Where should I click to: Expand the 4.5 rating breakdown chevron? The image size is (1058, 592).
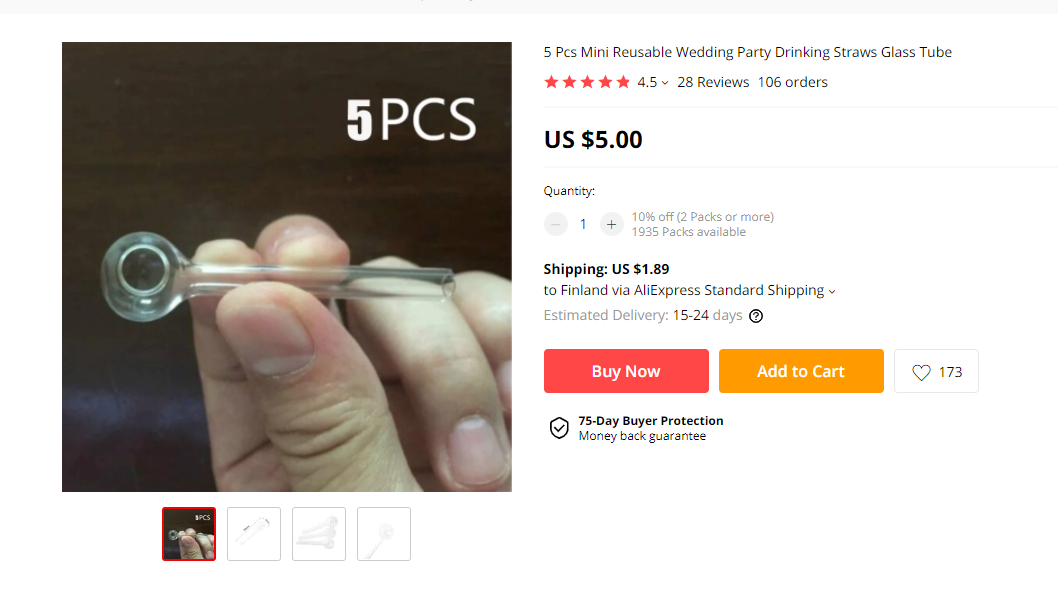pyautogui.click(x=665, y=83)
